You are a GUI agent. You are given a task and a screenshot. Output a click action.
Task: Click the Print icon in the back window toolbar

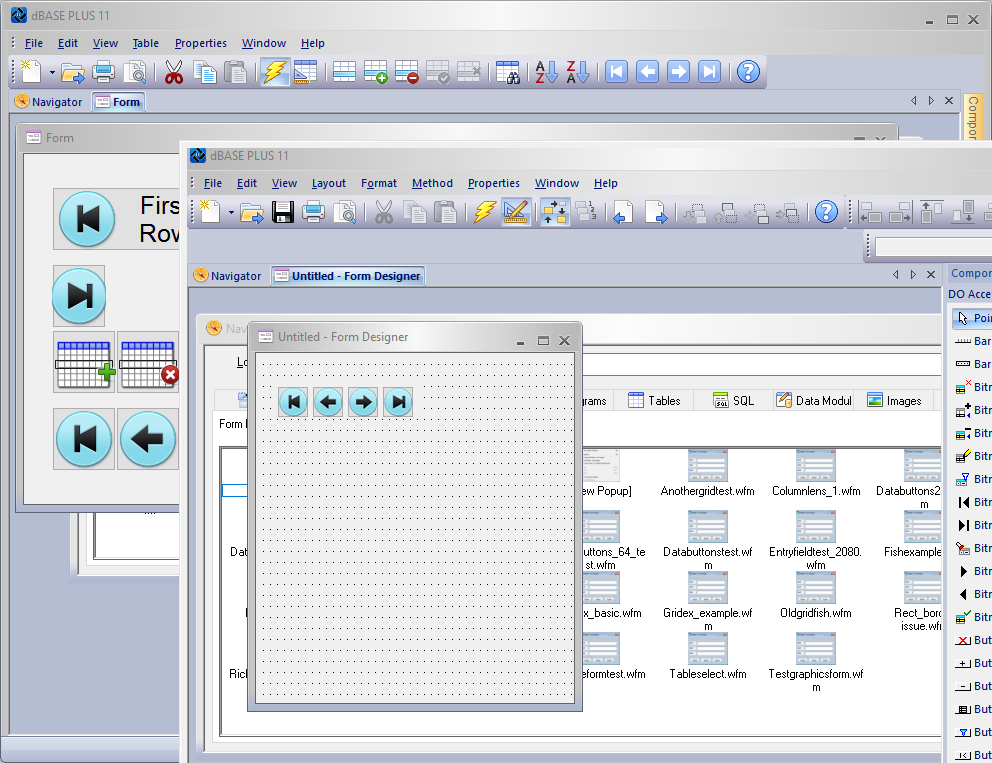103,72
